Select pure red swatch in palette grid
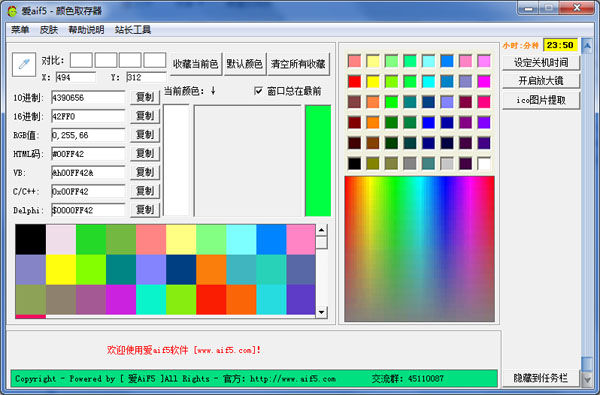This screenshot has width=600, height=395. pyautogui.click(x=354, y=82)
